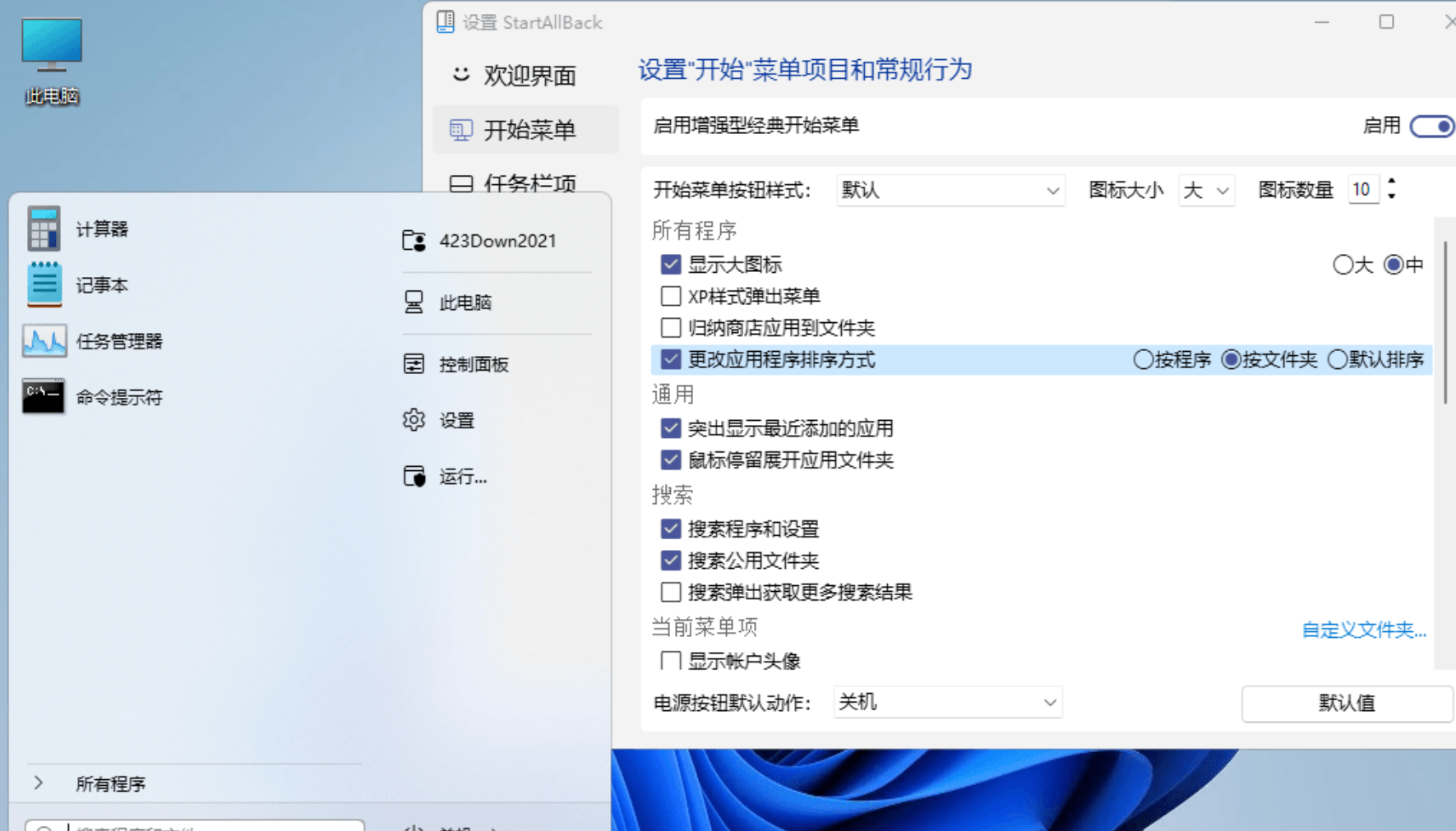Screen dimensions: 1456x831
Task: Click 记事本 entry in start menu
Action: 102,284
